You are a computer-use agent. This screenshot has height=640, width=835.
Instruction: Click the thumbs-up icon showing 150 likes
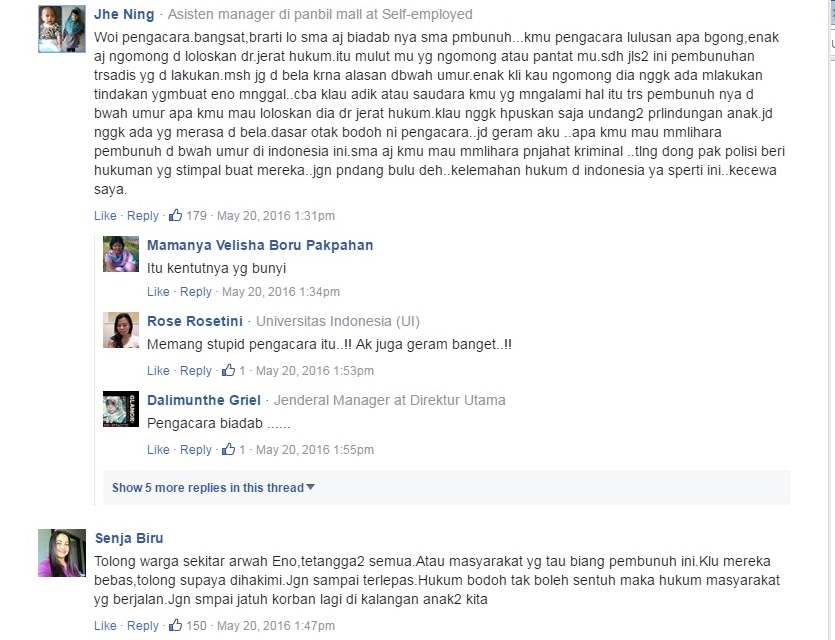click(175, 625)
